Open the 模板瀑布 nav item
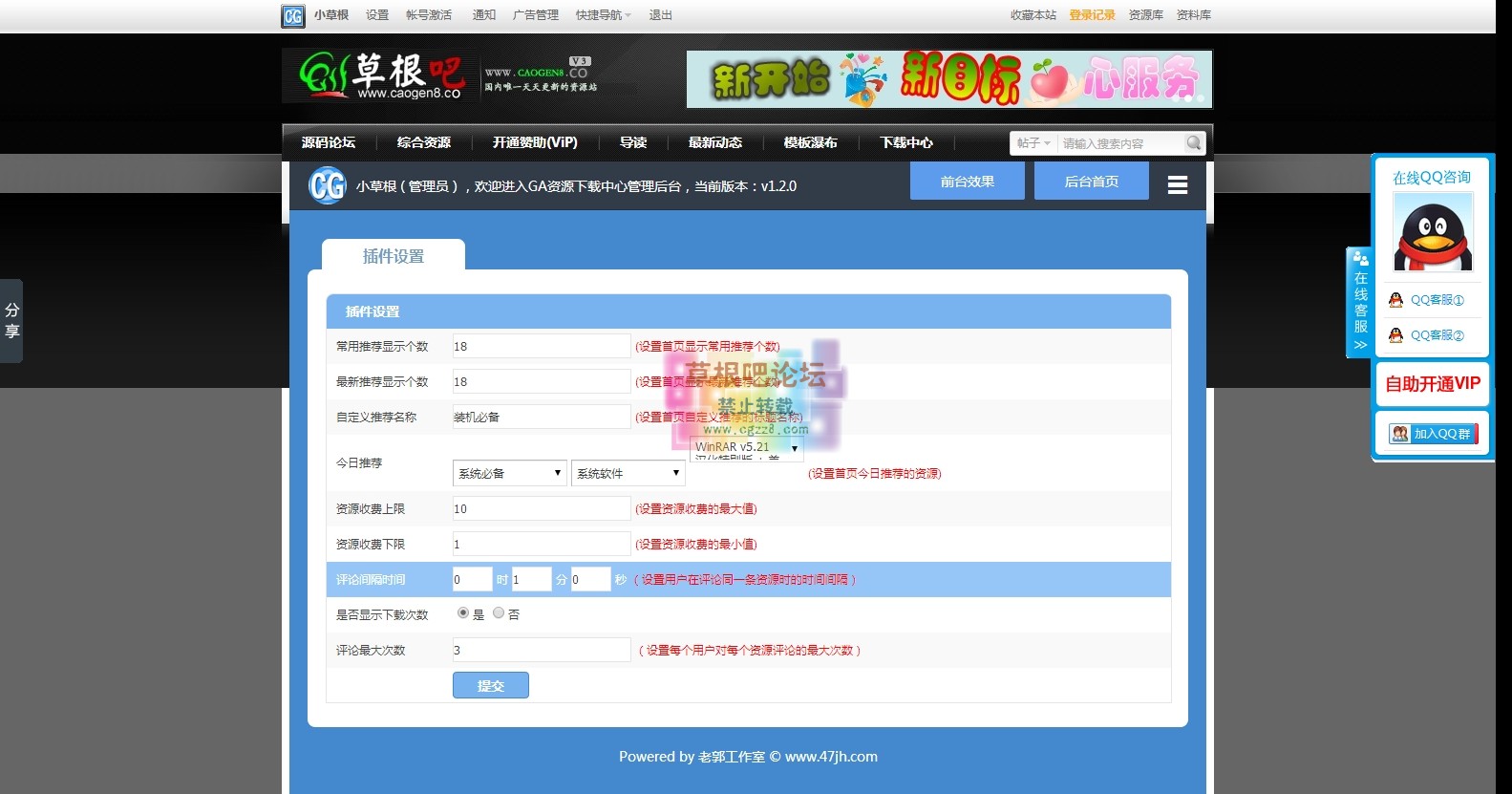The image size is (1512, 794). tap(811, 142)
